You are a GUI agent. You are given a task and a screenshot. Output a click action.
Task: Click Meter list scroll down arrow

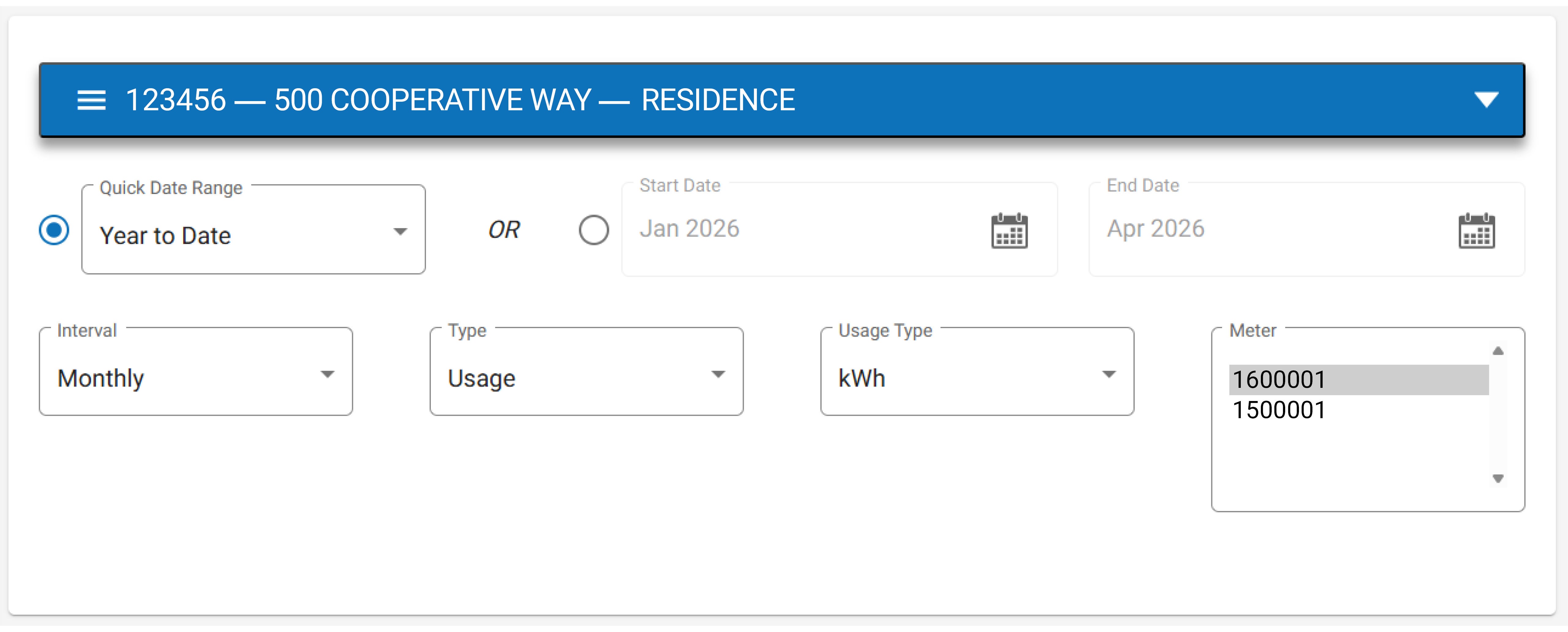1498,479
